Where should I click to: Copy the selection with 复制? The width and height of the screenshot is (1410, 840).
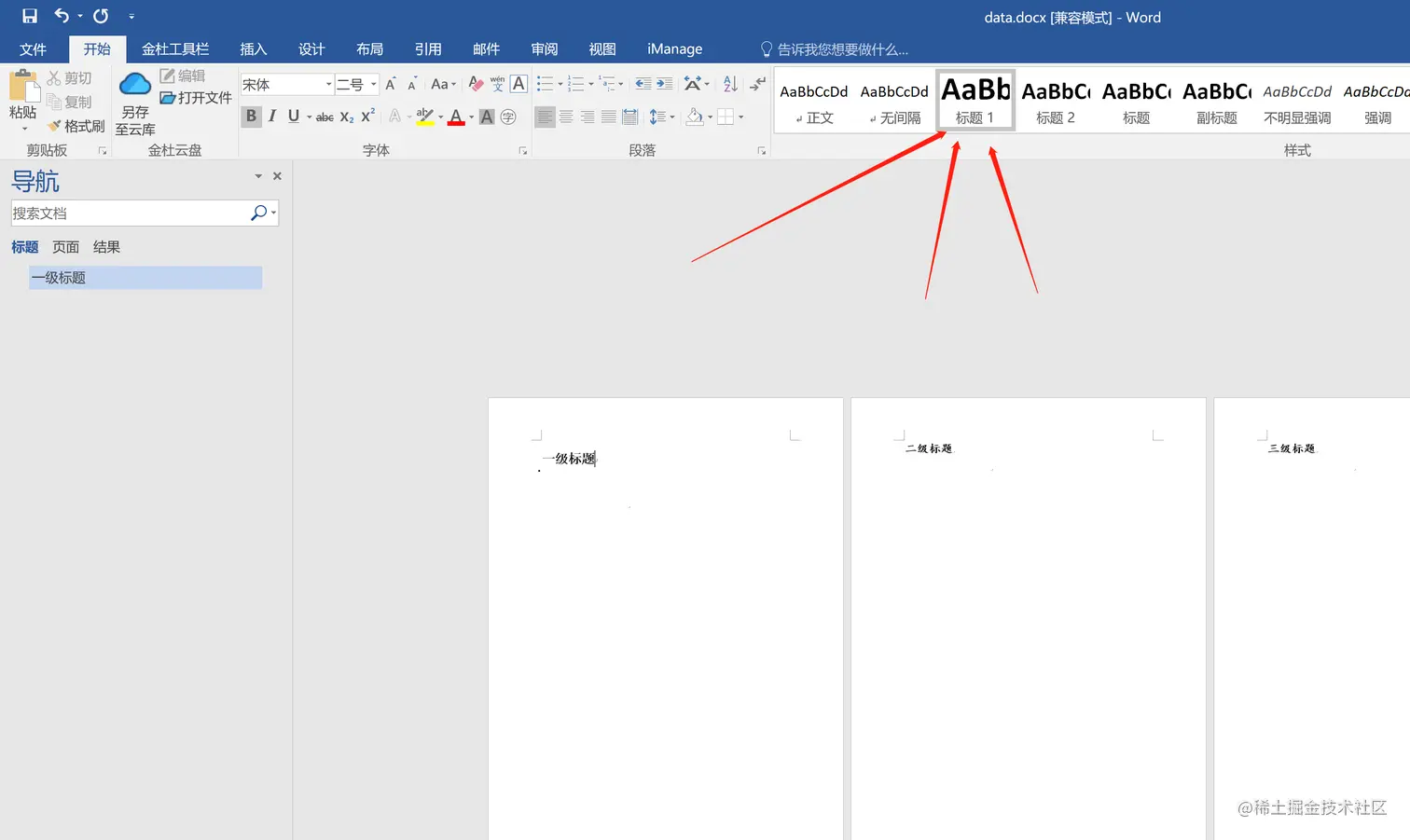coord(70,102)
